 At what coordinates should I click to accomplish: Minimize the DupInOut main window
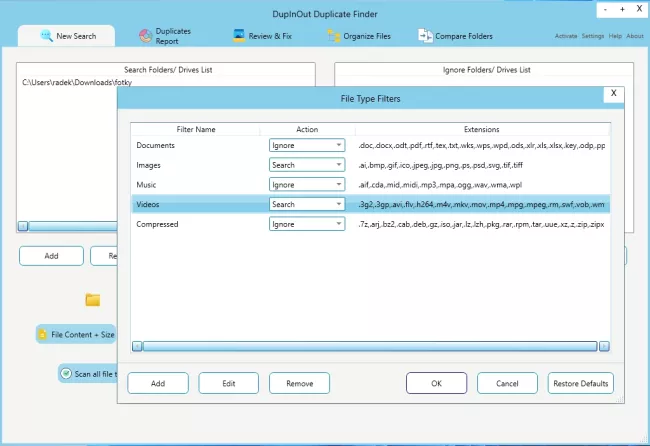click(x=606, y=9)
